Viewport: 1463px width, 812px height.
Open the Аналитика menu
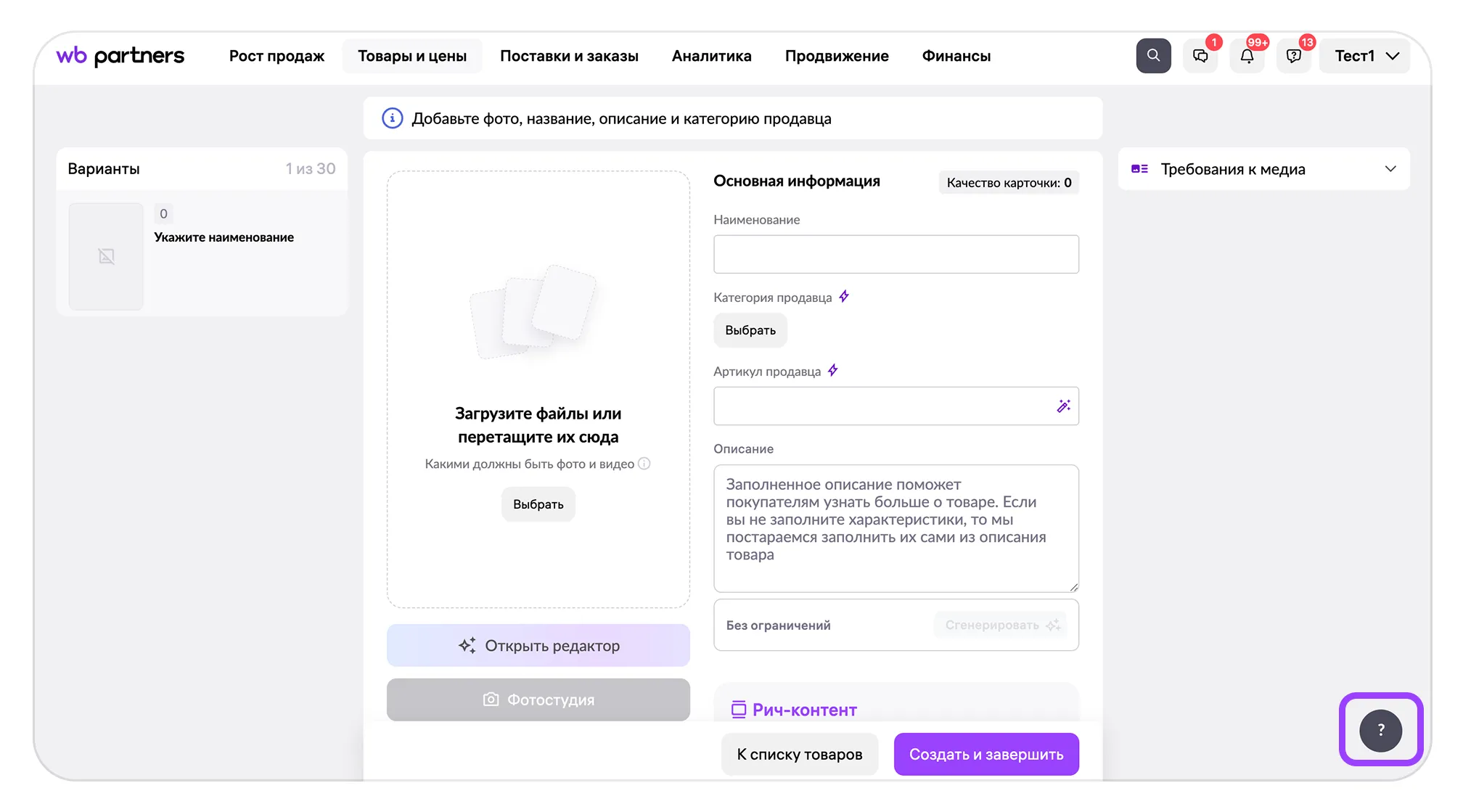(x=711, y=56)
